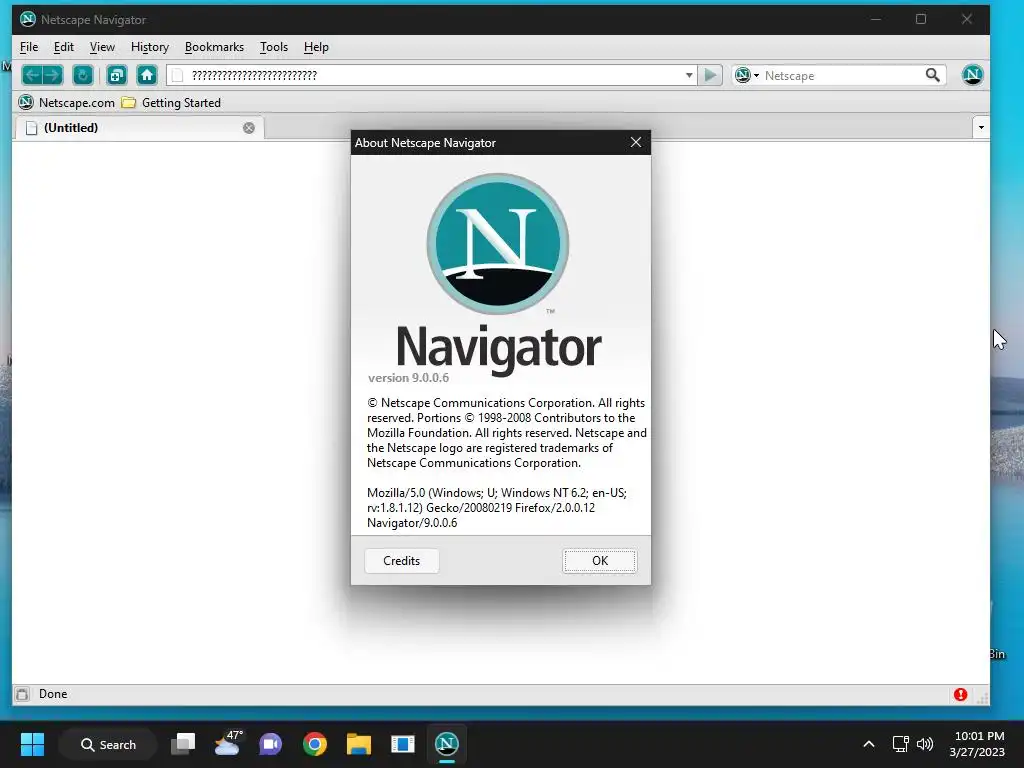The height and width of the screenshot is (768, 1024).
Task: Open the File menu
Action: [29, 47]
